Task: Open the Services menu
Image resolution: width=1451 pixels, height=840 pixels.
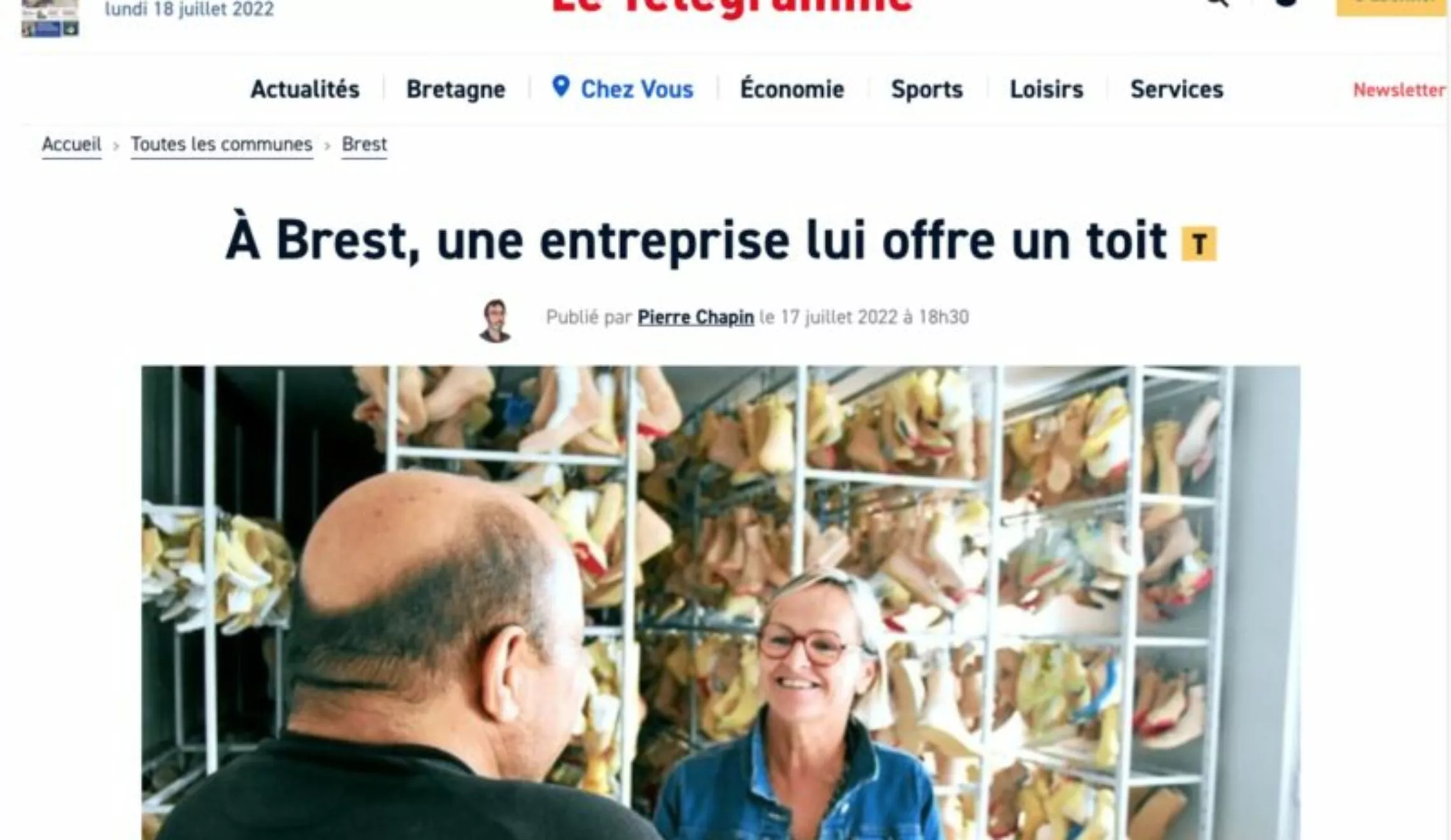Action: pos(1177,89)
